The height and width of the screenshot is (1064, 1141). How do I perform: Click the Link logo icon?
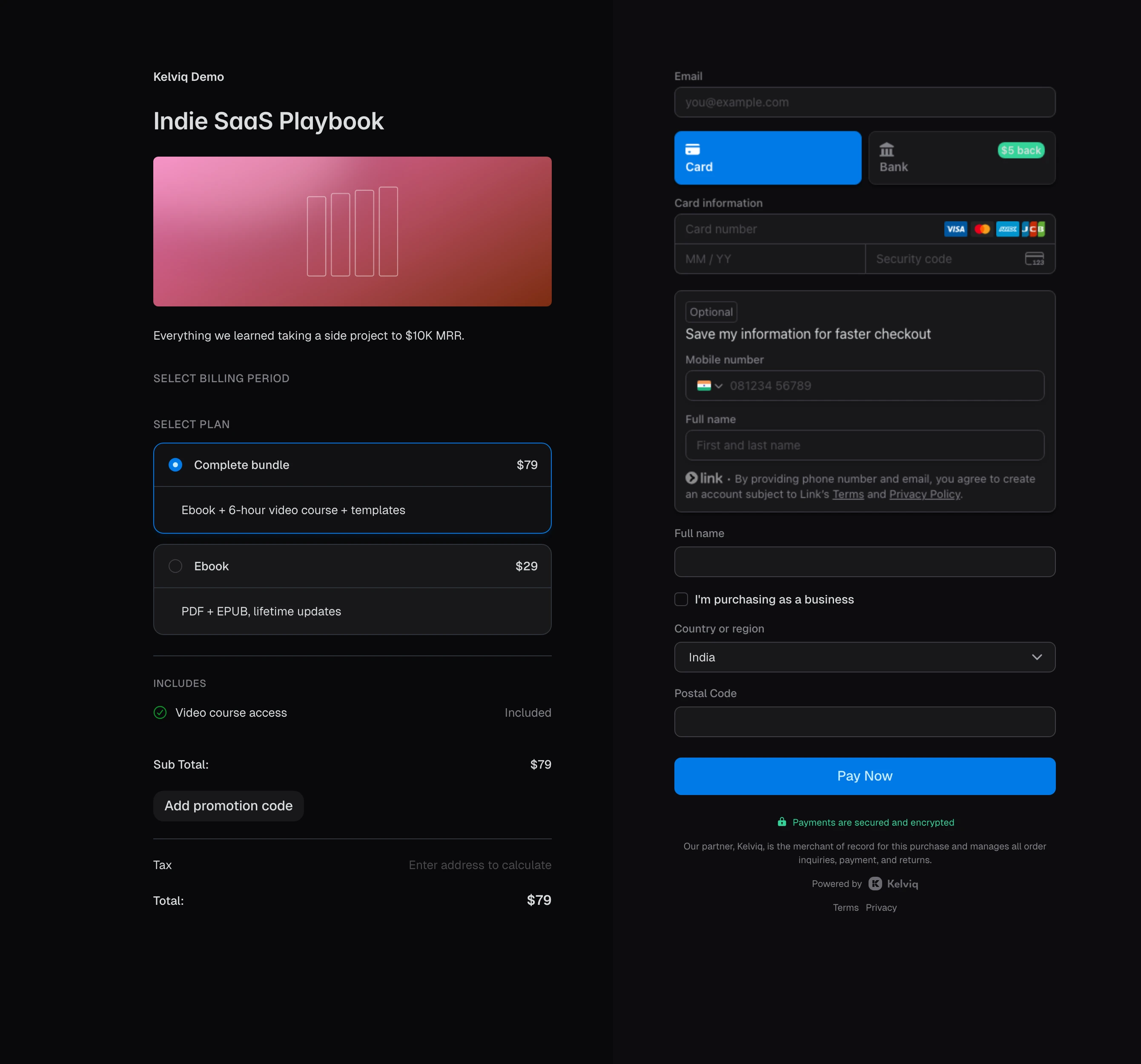[704, 478]
